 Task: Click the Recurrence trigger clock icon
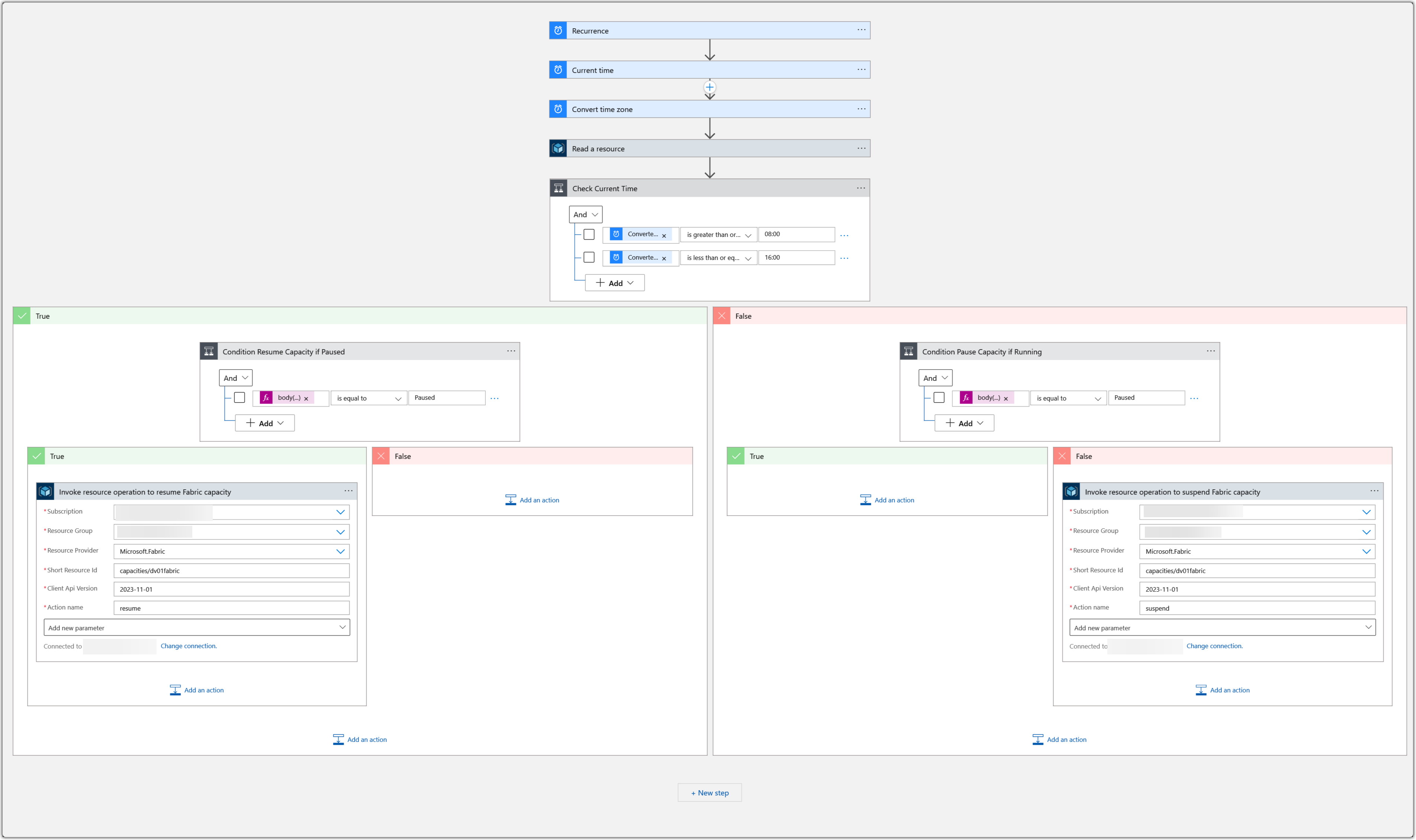tap(558, 30)
